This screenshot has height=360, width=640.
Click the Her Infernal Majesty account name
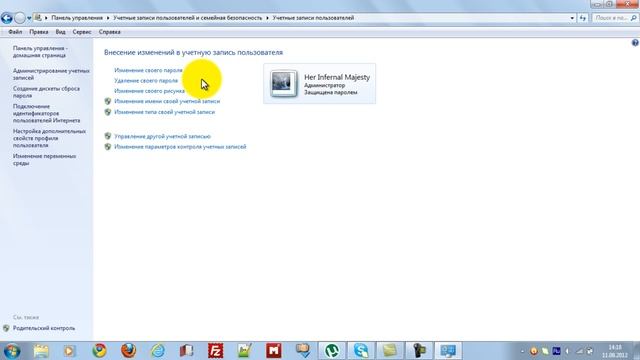click(x=337, y=77)
